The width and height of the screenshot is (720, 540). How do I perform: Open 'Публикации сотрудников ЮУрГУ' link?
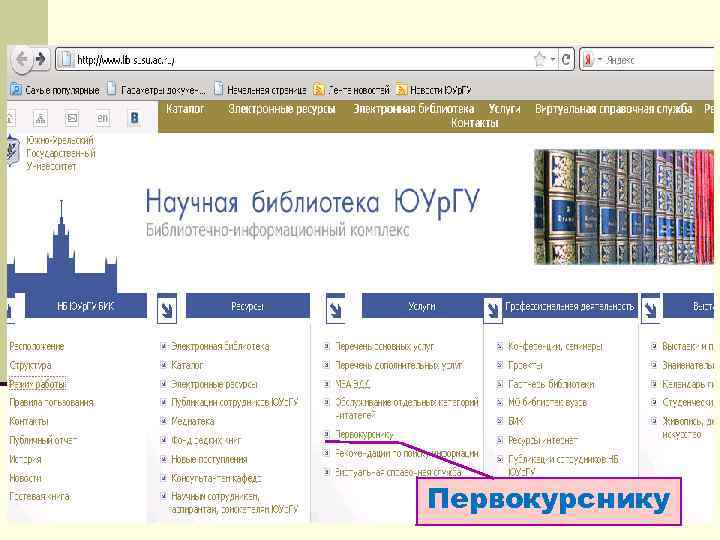click(235, 403)
